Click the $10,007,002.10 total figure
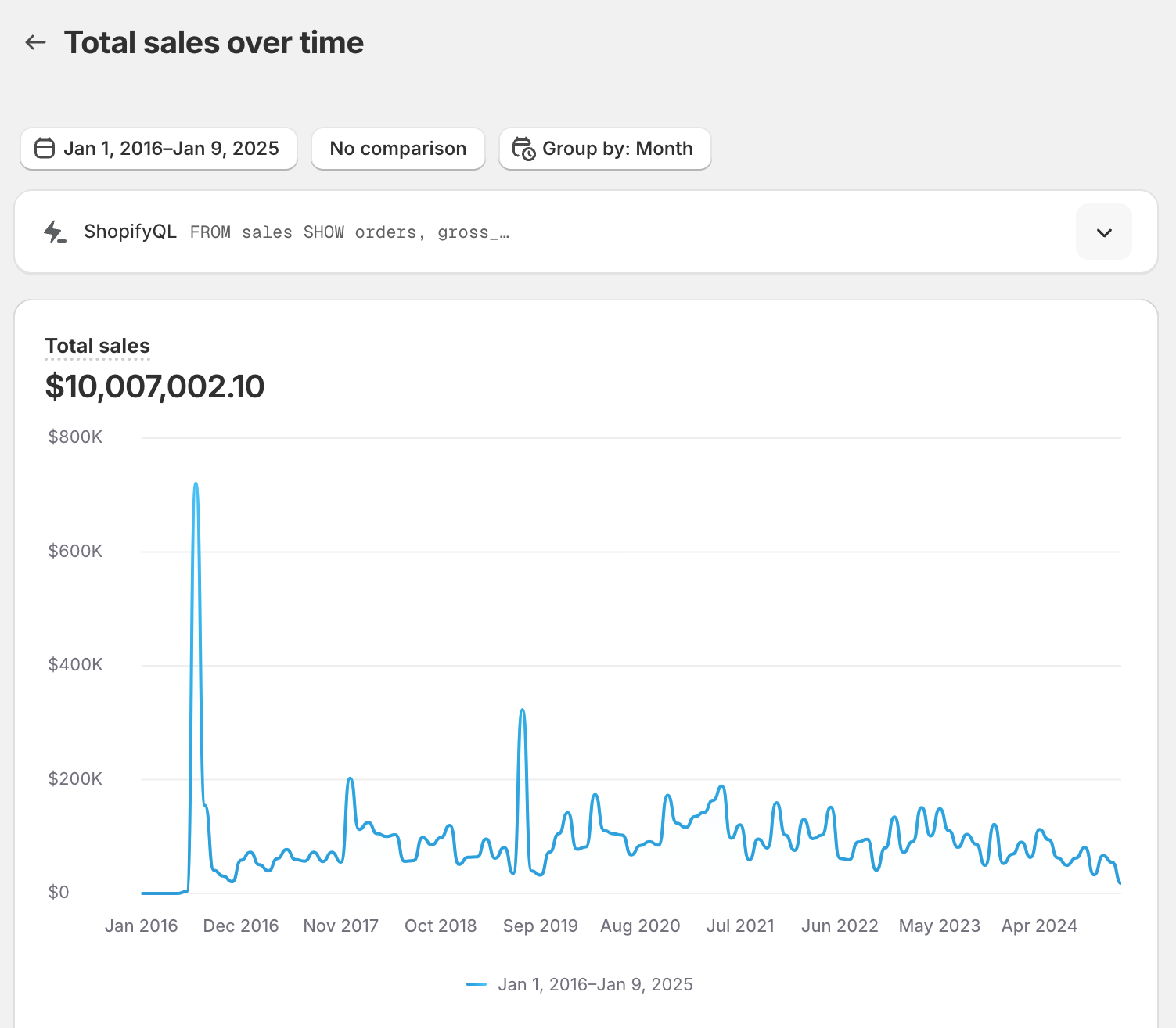1176x1028 pixels. 155,386
